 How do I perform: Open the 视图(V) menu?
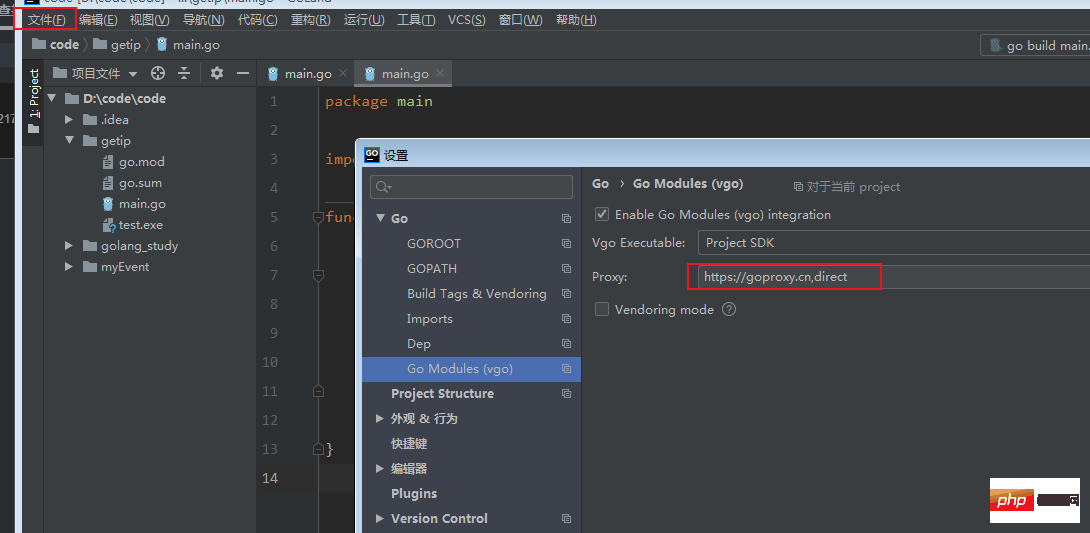[149, 19]
